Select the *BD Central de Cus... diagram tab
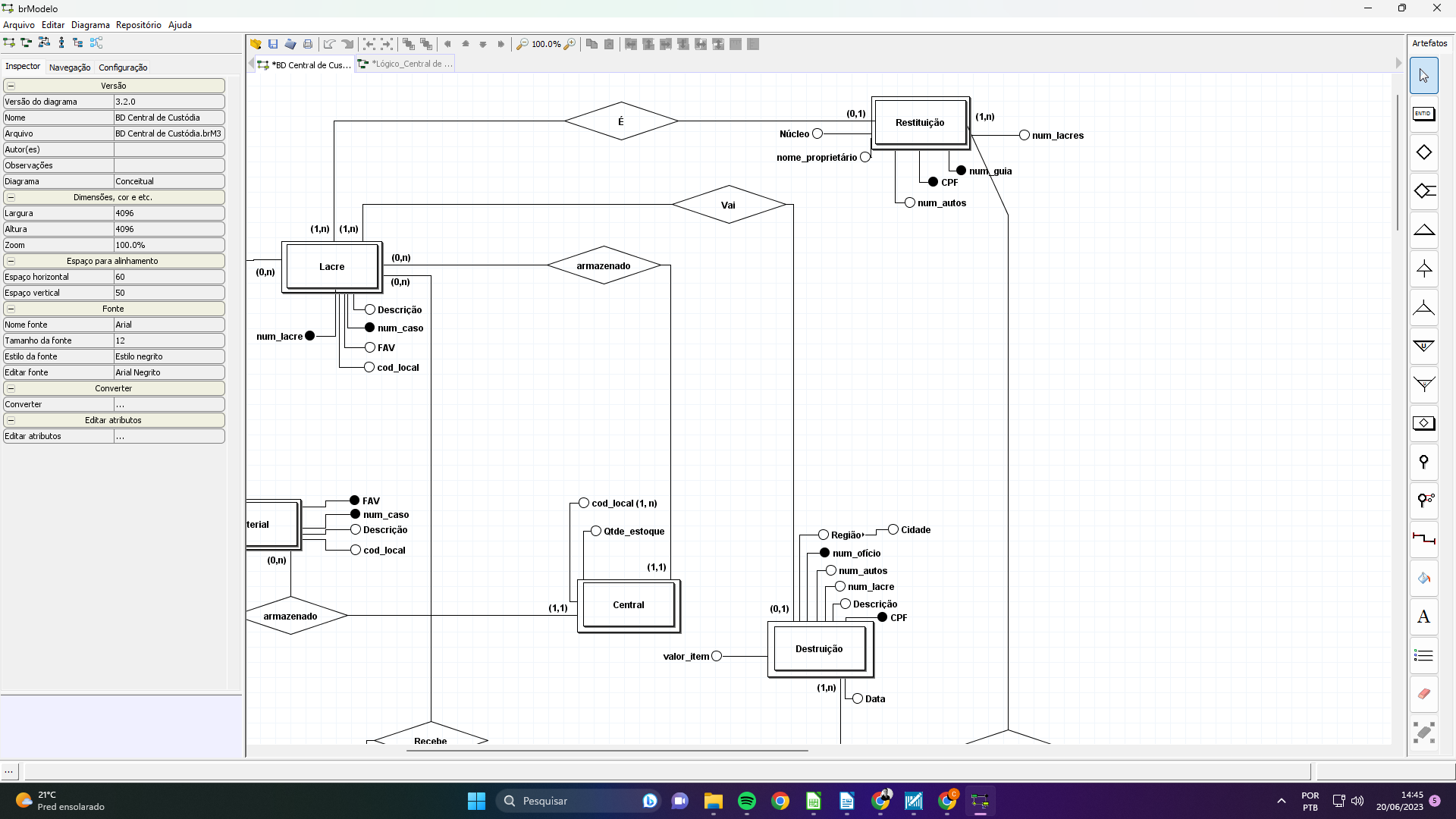 pos(304,64)
